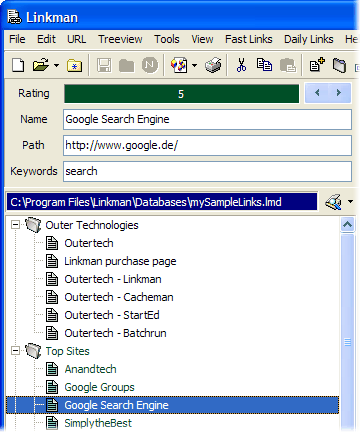360x433 pixels.
Task: Open the File menu
Action: [17, 39]
